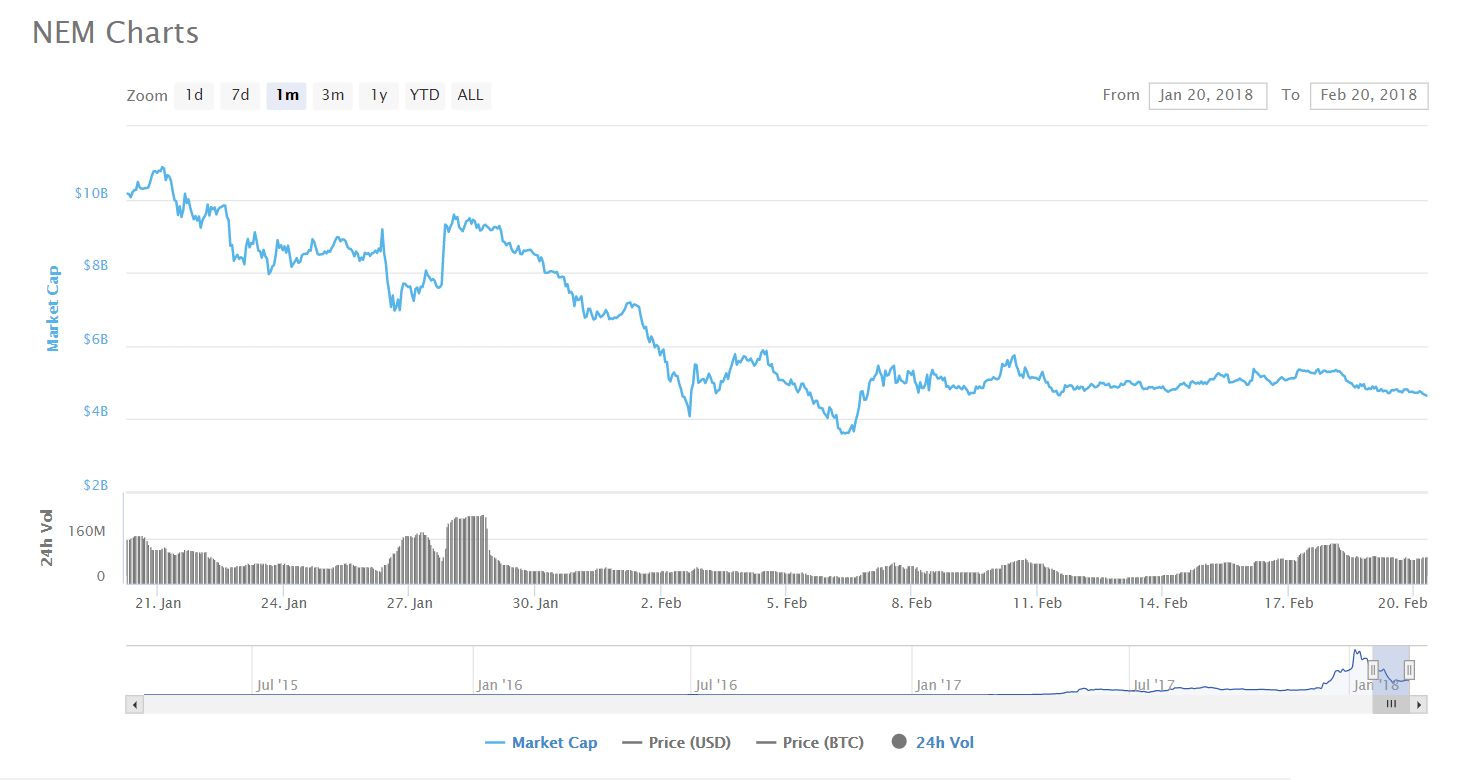Show ALL time range
This screenshot has height=780, width=1467.
coord(470,95)
